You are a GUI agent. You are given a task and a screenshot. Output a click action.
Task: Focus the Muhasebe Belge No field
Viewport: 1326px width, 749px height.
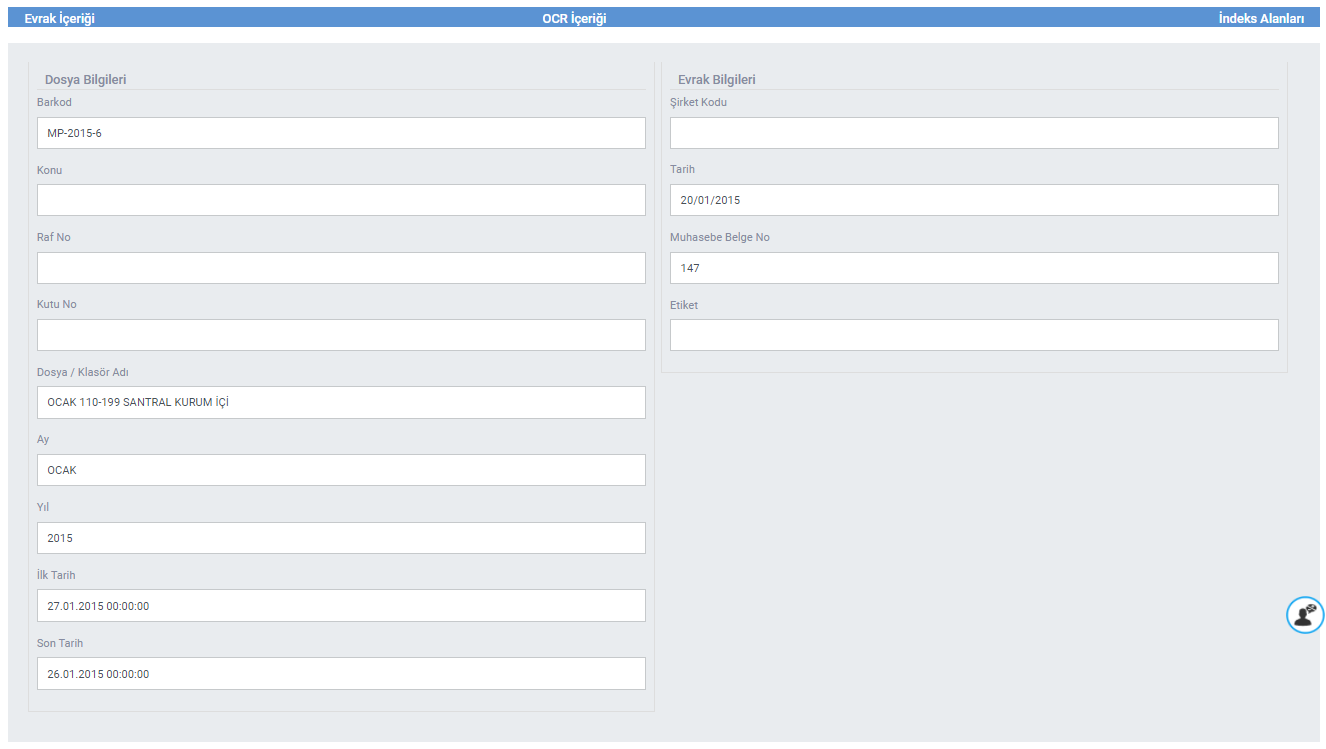973,268
